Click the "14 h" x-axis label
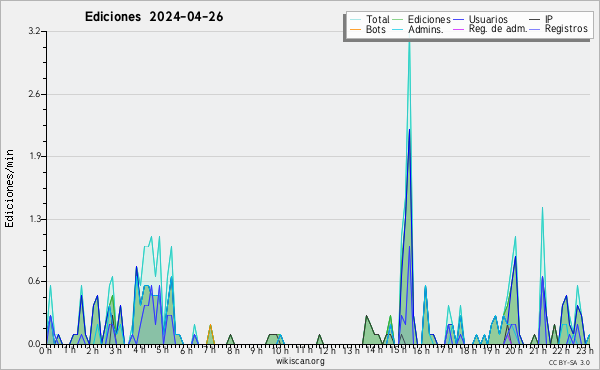This screenshot has height=370, width=600. click(x=375, y=350)
